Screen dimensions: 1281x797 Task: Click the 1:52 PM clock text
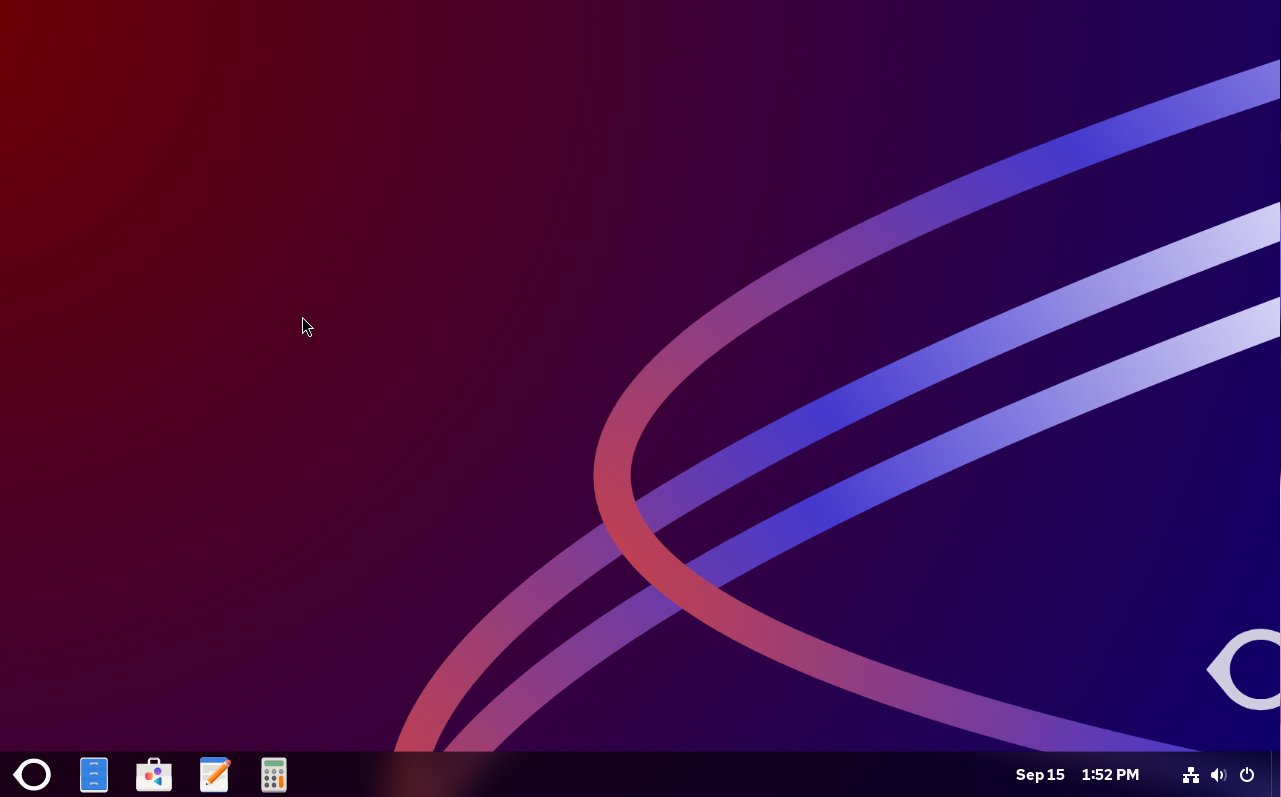[x=1110, y=775]
